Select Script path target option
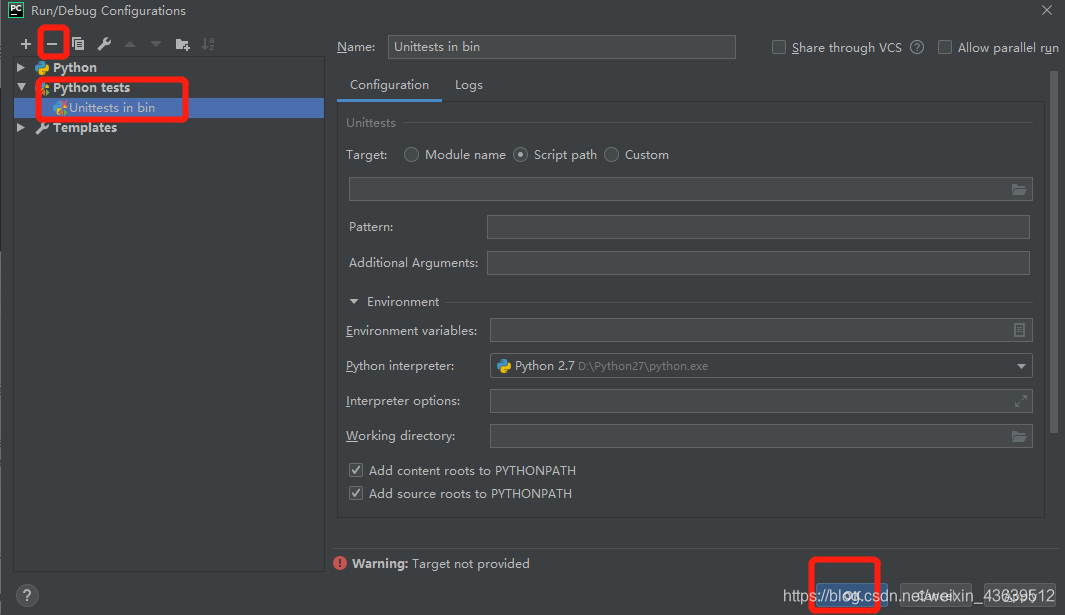The width and height of the screenshot is (1065, 615). pos(521,155)
